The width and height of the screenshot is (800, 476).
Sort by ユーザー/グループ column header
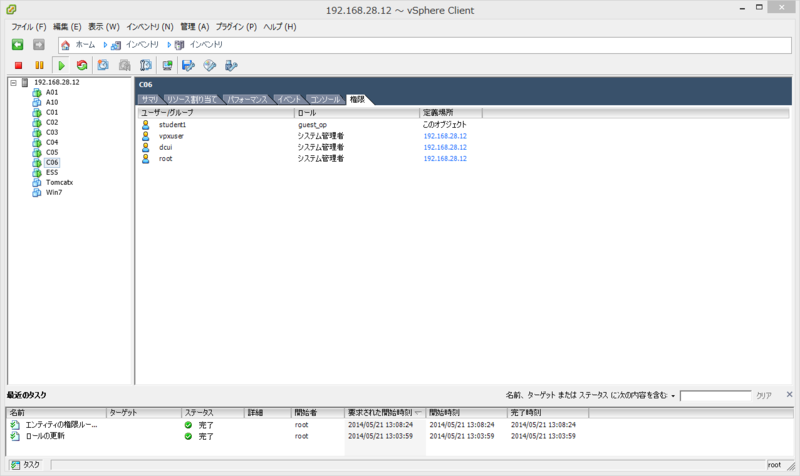tap(216, 113)
